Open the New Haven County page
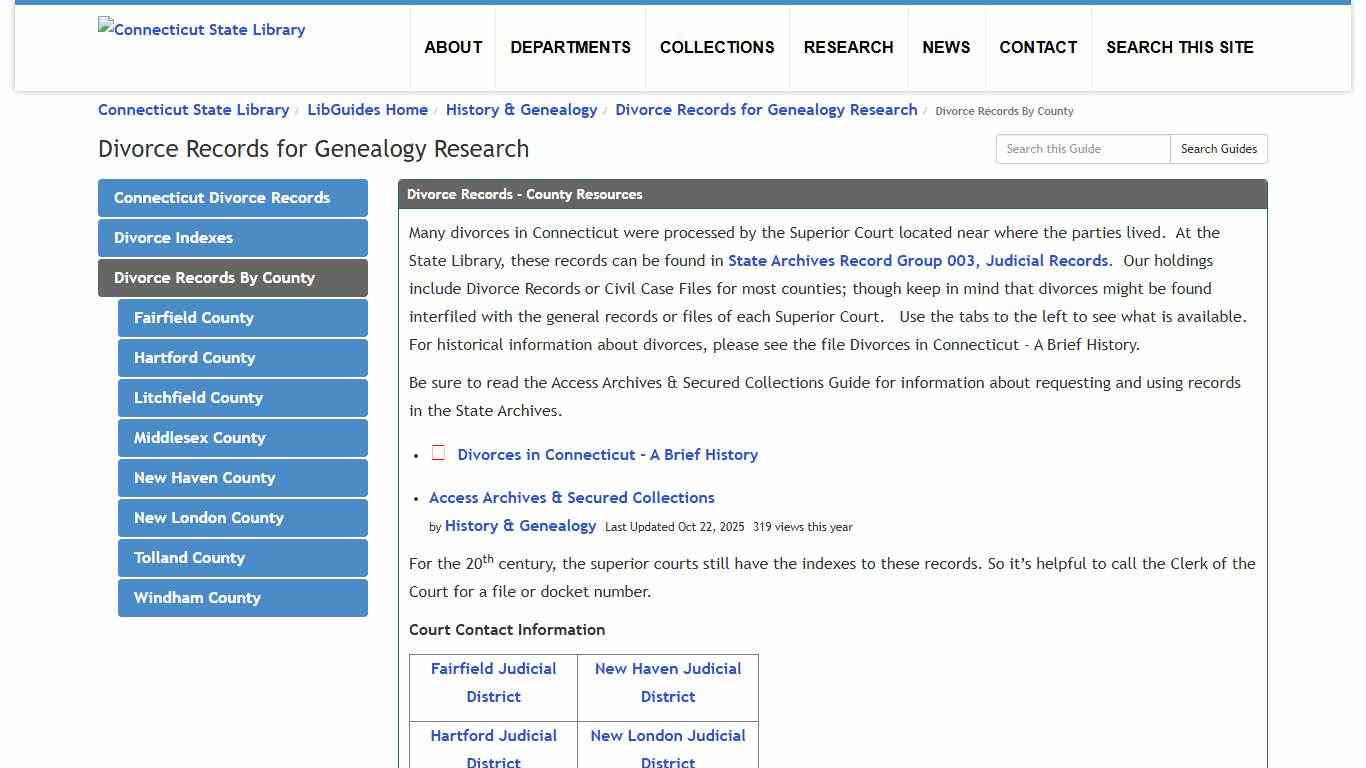 click(x=242, y=478)
